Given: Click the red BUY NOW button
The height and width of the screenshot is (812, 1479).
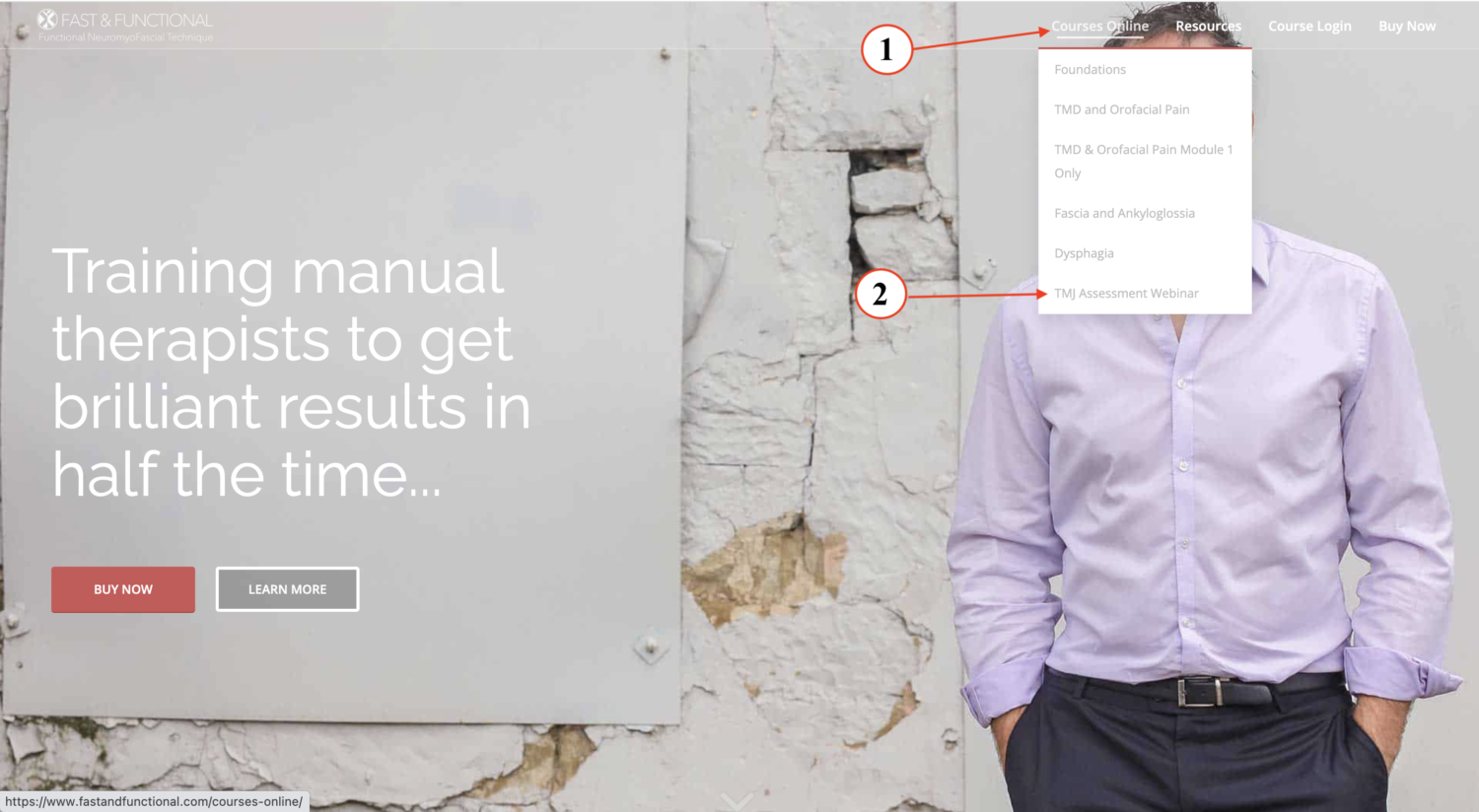Looking at the screenshot, I should [x=123, y=589].
